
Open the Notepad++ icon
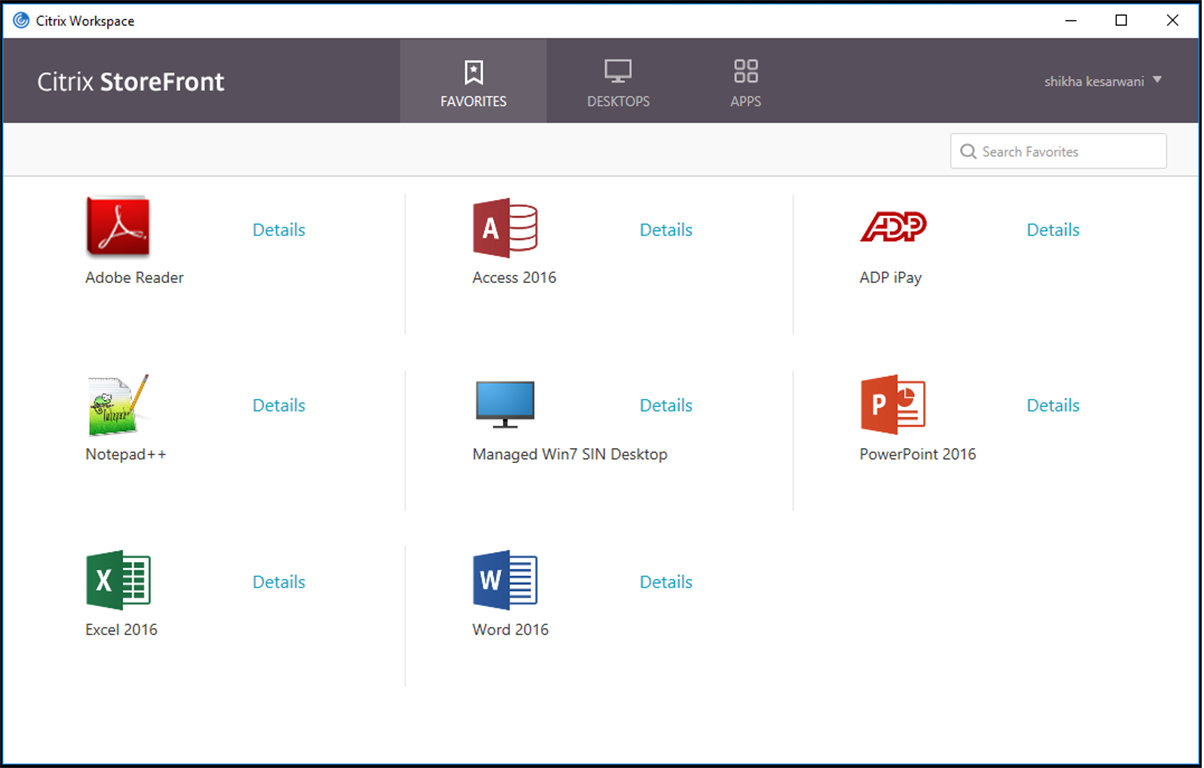[x=118, y=405]
